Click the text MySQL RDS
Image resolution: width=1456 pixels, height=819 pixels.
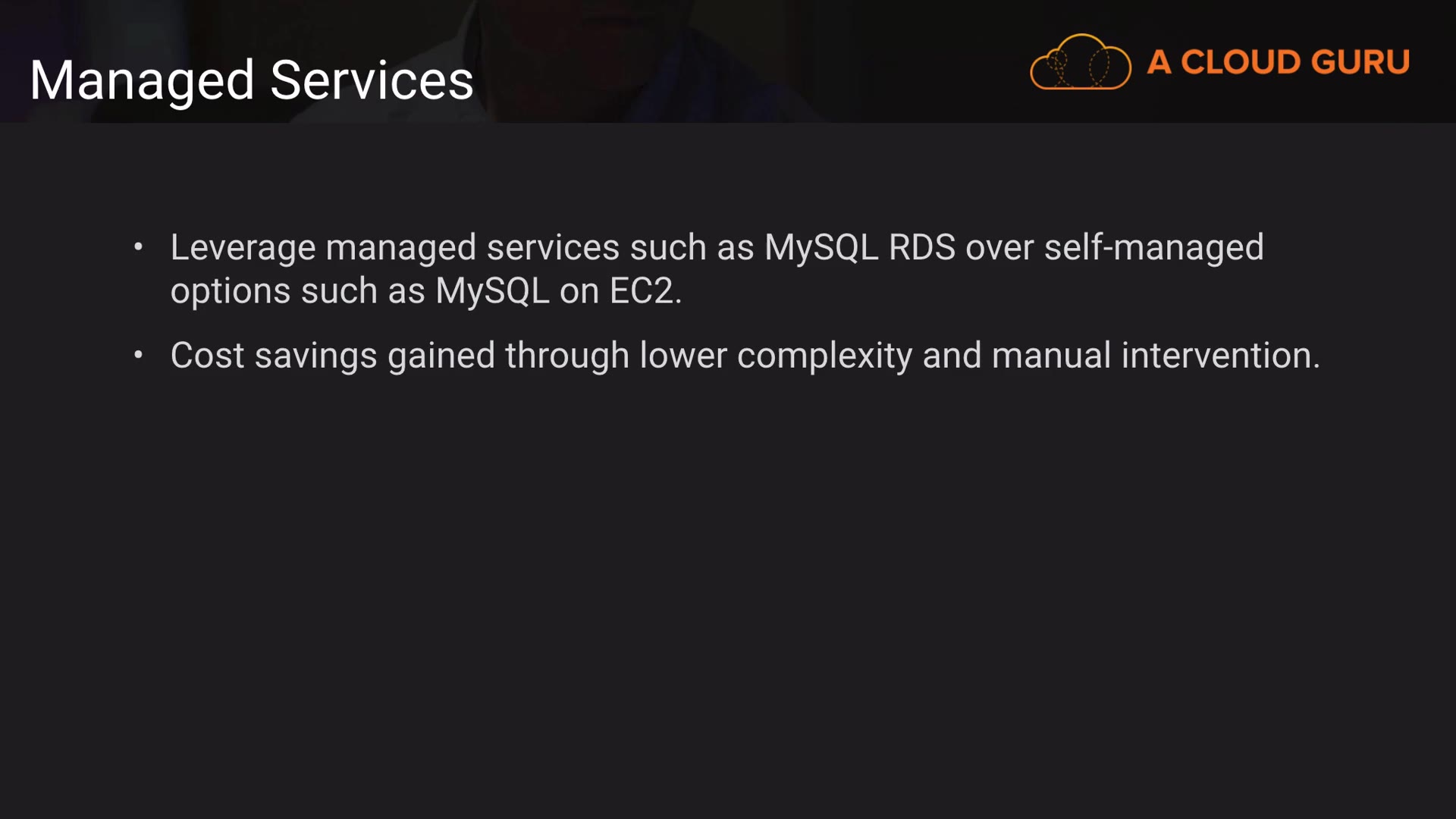(860, 248)
